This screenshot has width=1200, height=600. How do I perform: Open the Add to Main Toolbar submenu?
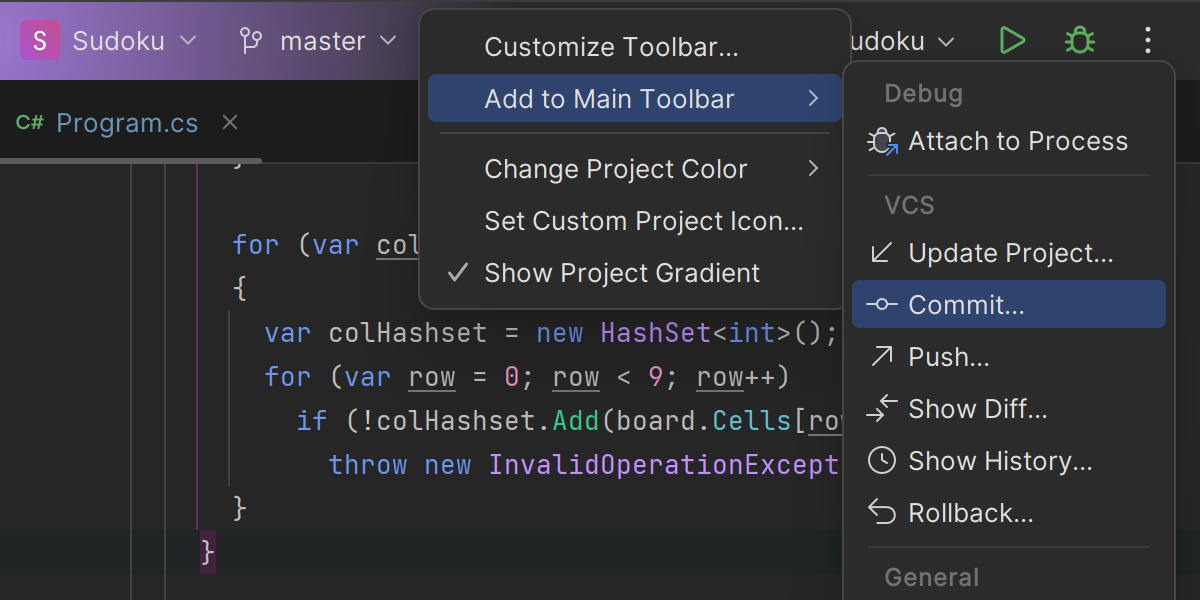[x=635, y=99]
